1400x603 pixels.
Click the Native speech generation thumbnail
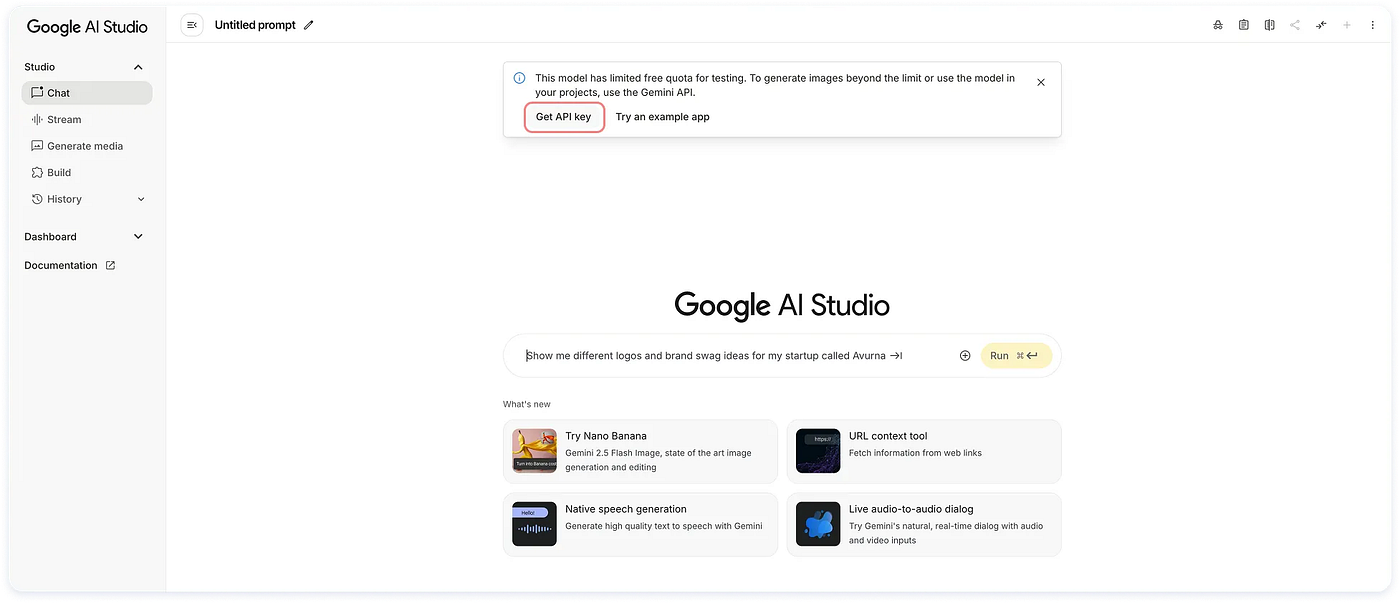pos(534,524)
